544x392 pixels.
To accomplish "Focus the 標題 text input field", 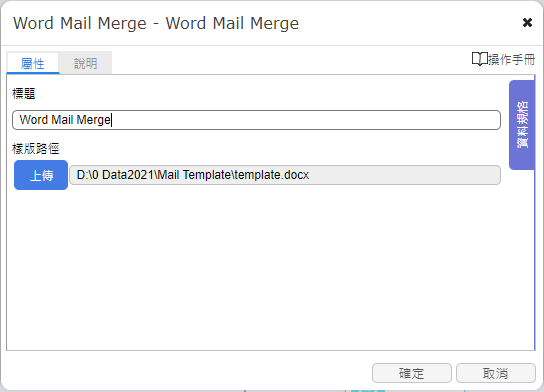I will click(x=256, y=120).
